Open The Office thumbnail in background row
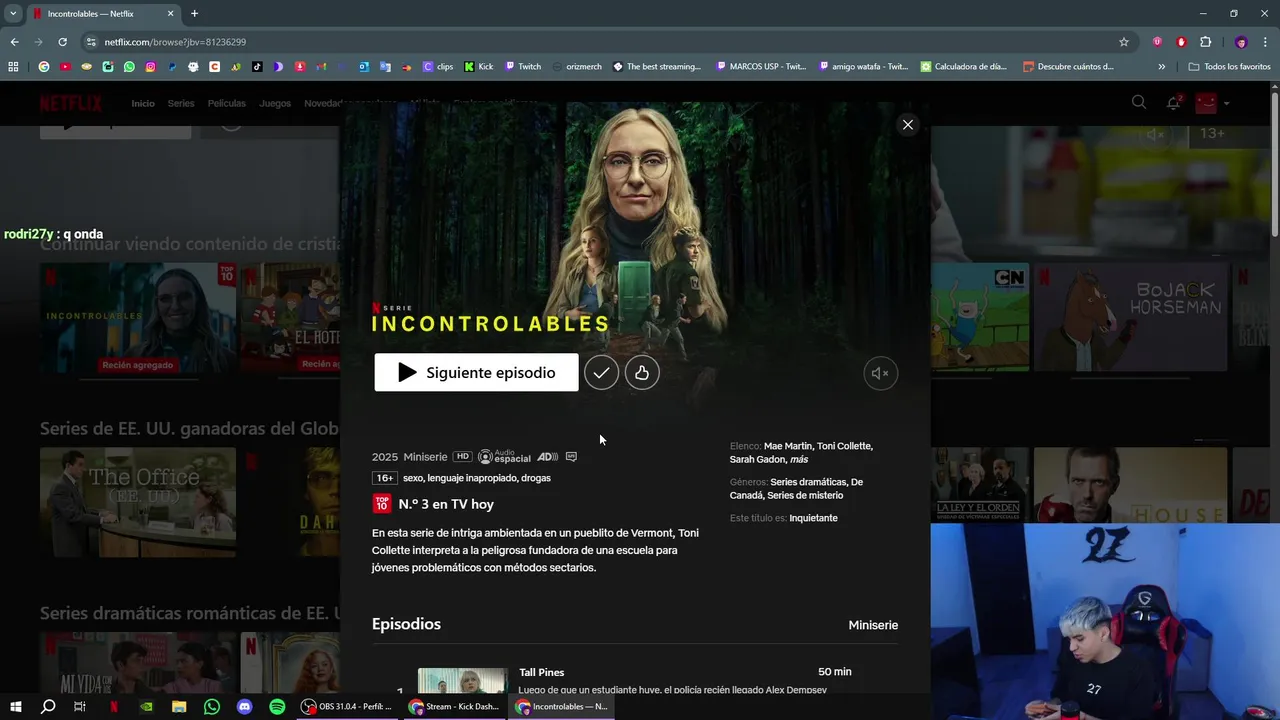The height and width of the screenshot is (720, 1280). point(138,502)
